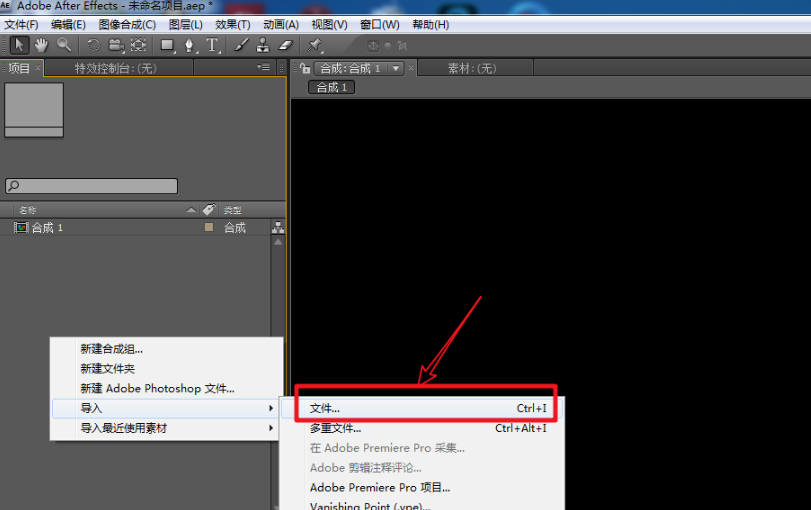Open the project flowchart view icon
Screen dimensions: 811x510
278,227
